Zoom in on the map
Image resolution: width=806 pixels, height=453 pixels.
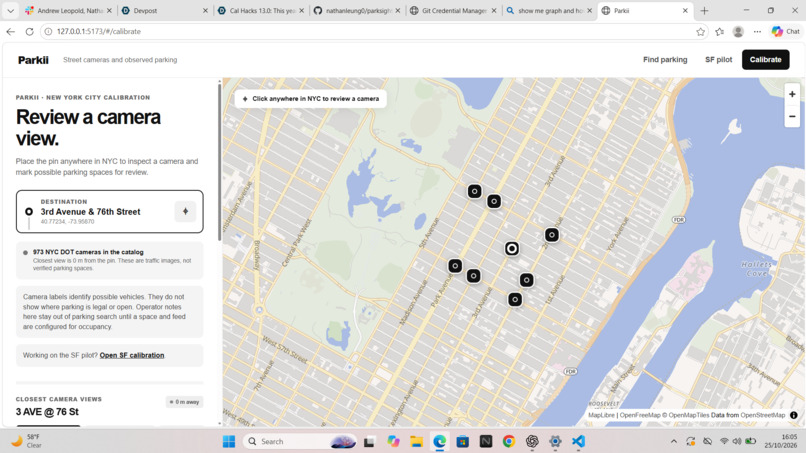tap(792, 94)
